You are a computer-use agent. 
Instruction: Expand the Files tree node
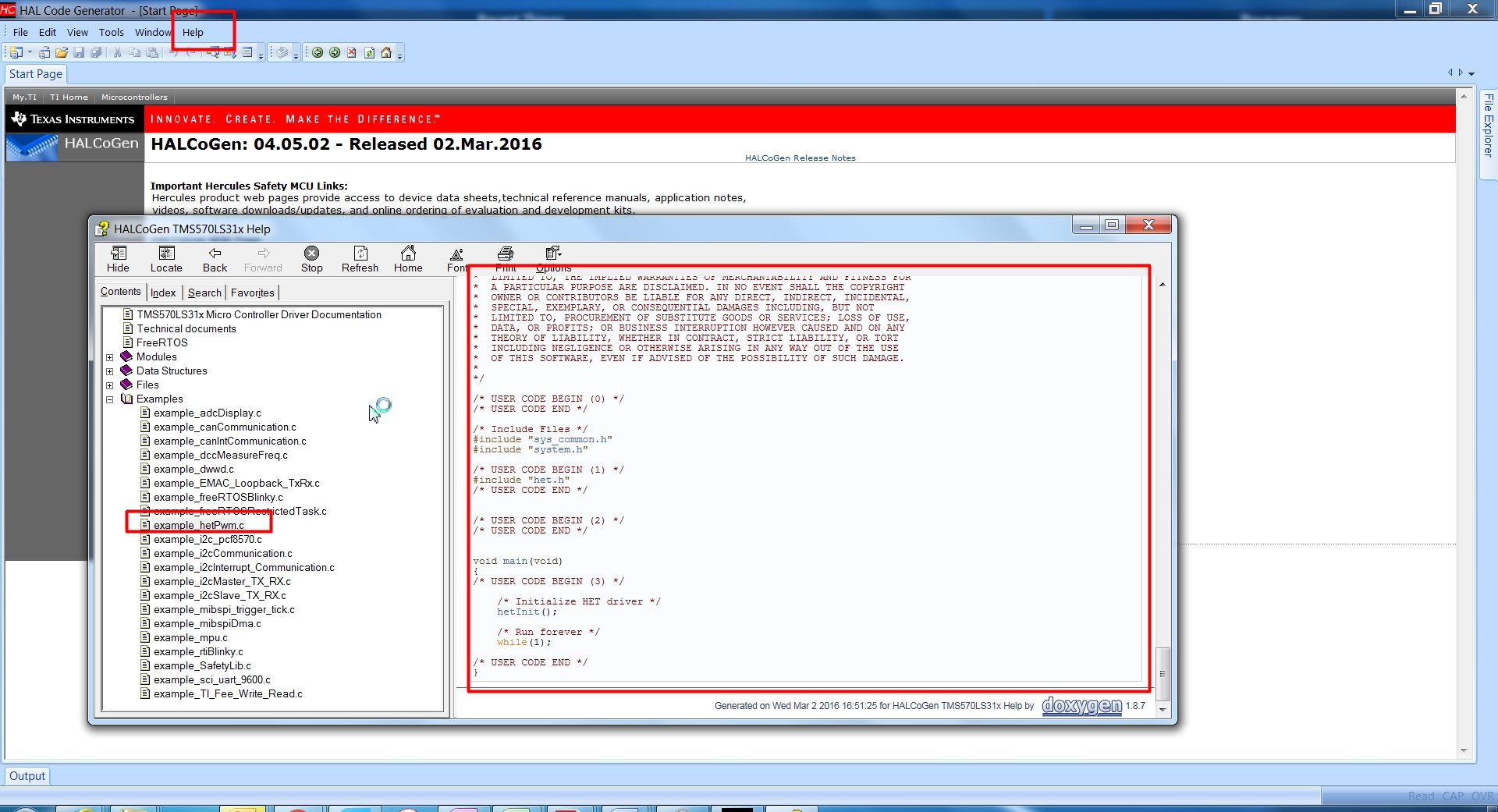(110, 385)
